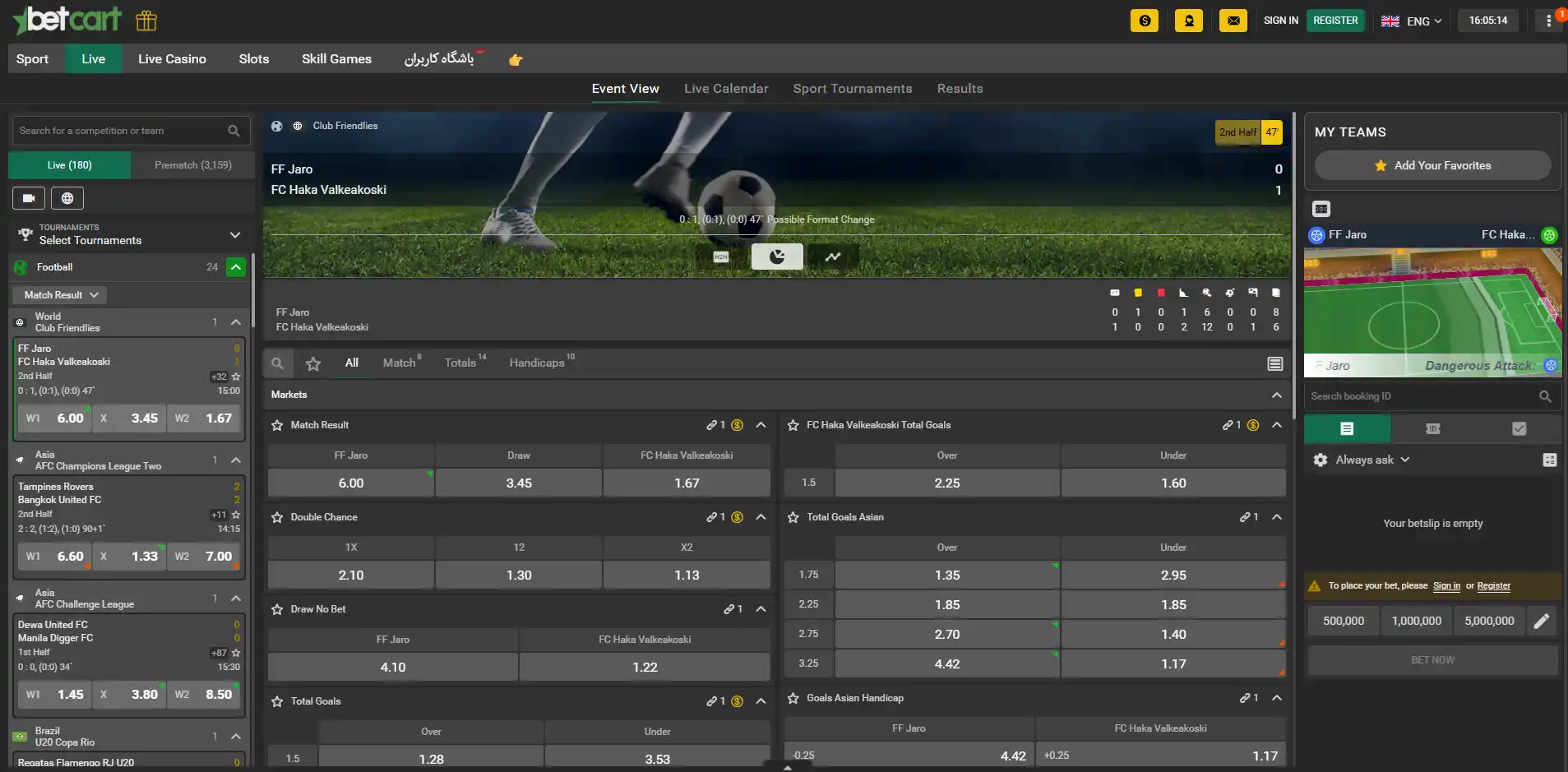The width and height of the screenshot is (1568, 772).
Task: Star the Double Chance market
Action: [x=277, y=517]
